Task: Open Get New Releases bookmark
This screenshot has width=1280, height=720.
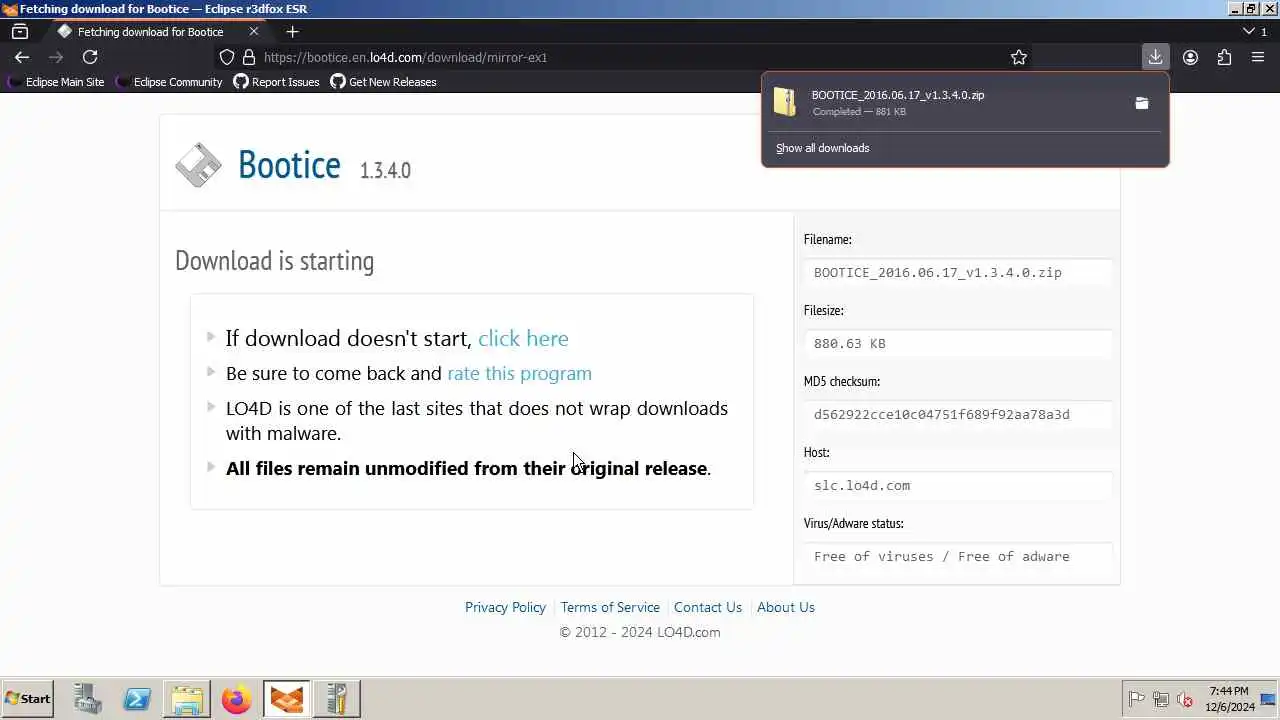Action: 384,82
